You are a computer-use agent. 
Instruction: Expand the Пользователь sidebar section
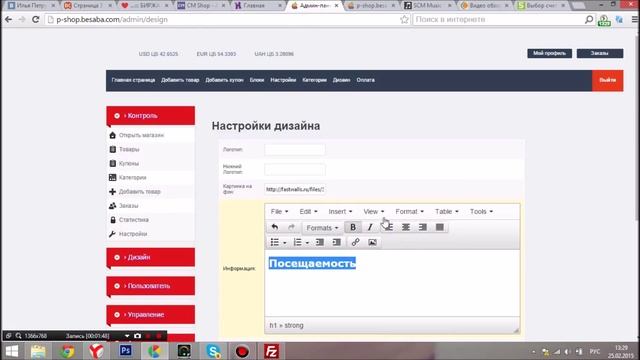[151, 286]
